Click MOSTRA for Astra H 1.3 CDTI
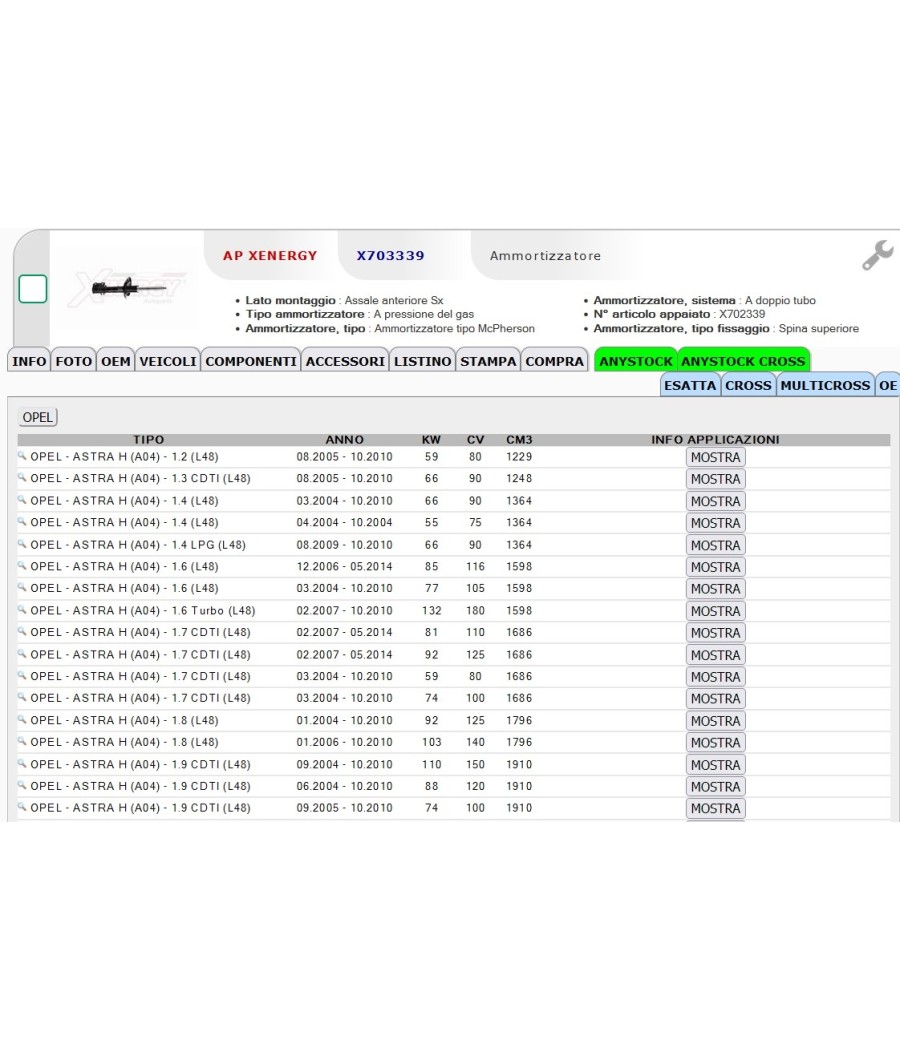Image resolution: width=900 pixels, height=1050 pixels. 716,479
